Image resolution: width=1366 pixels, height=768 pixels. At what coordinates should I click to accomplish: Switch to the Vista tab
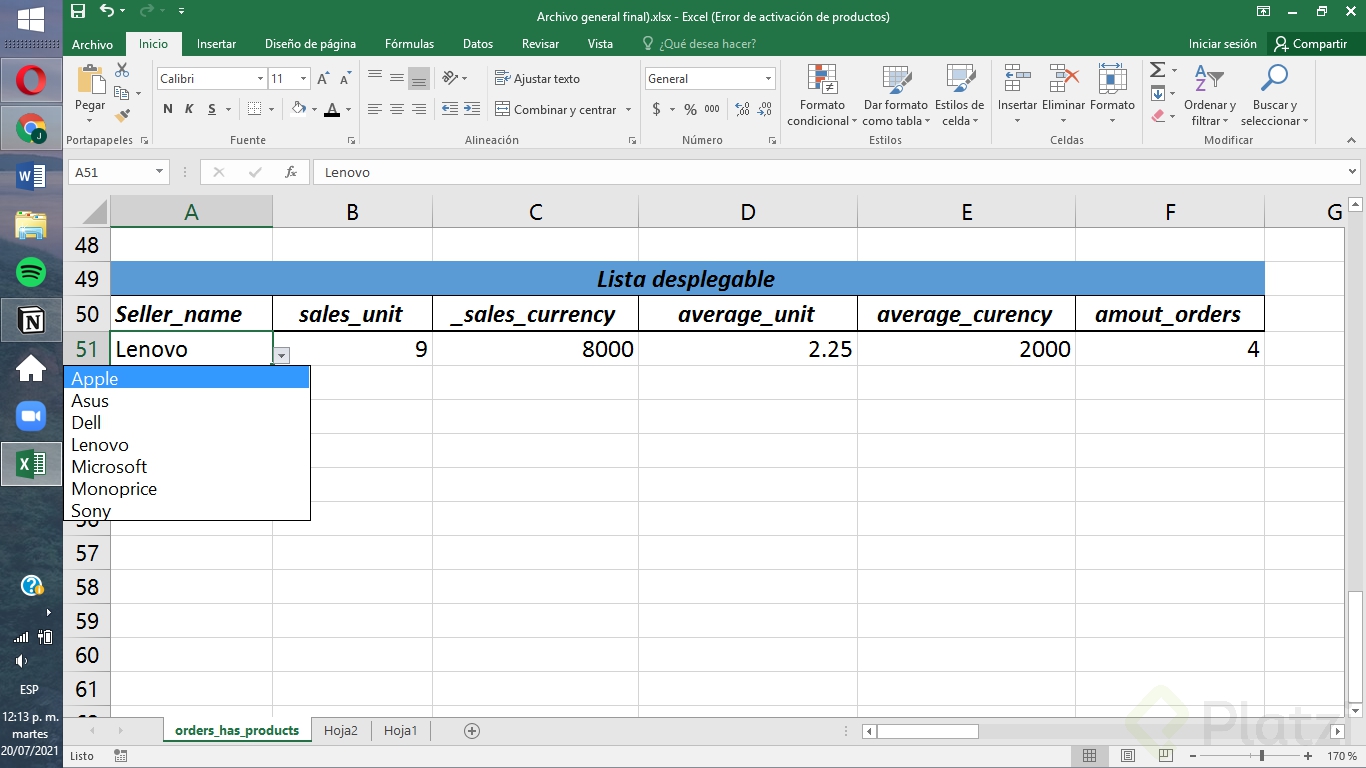tap(600, 44)
